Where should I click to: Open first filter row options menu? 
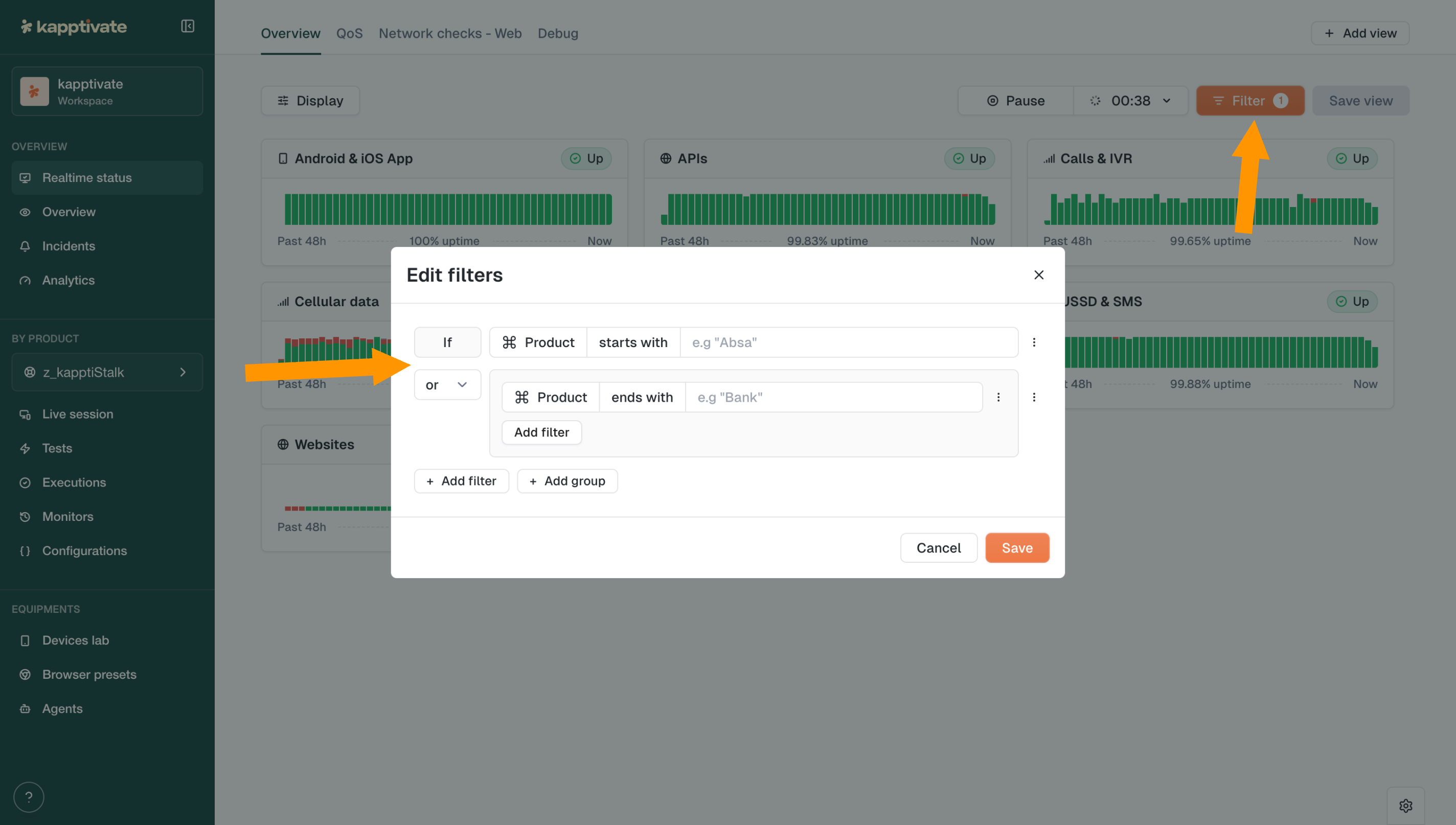pos(1034,342)
